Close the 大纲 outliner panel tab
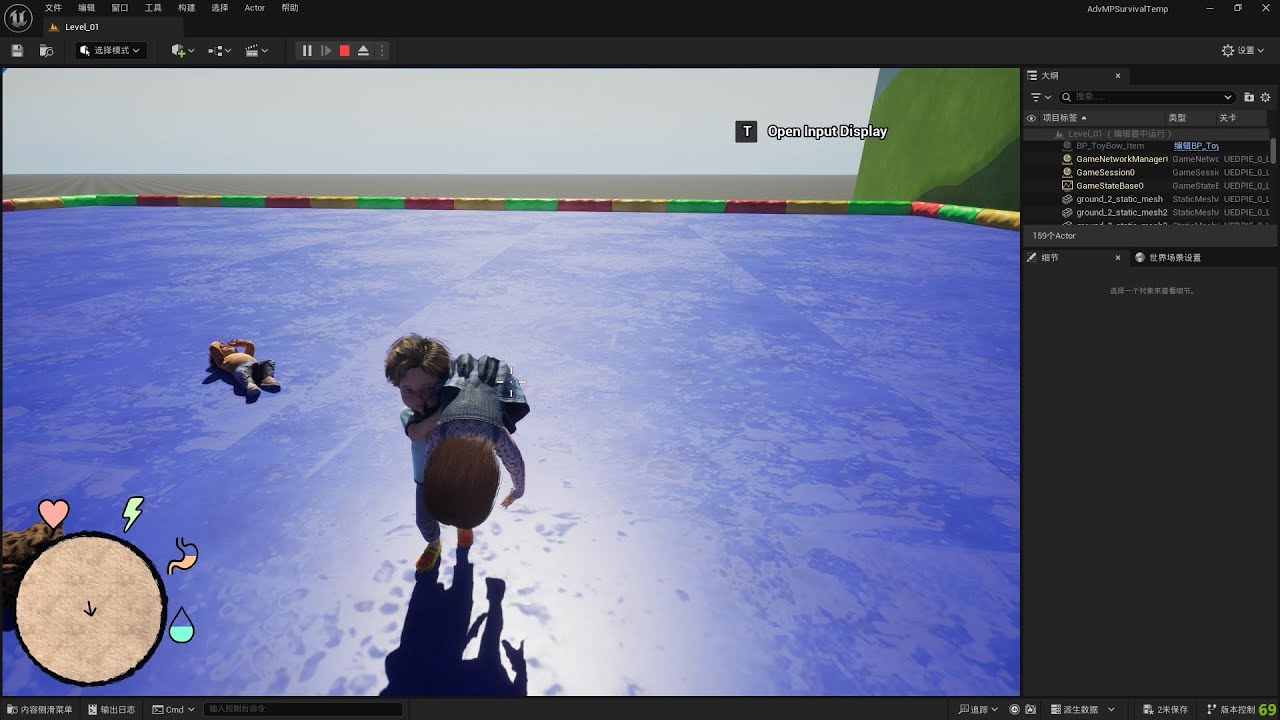The image size is (1280, 720). (x=1118, y=76)
